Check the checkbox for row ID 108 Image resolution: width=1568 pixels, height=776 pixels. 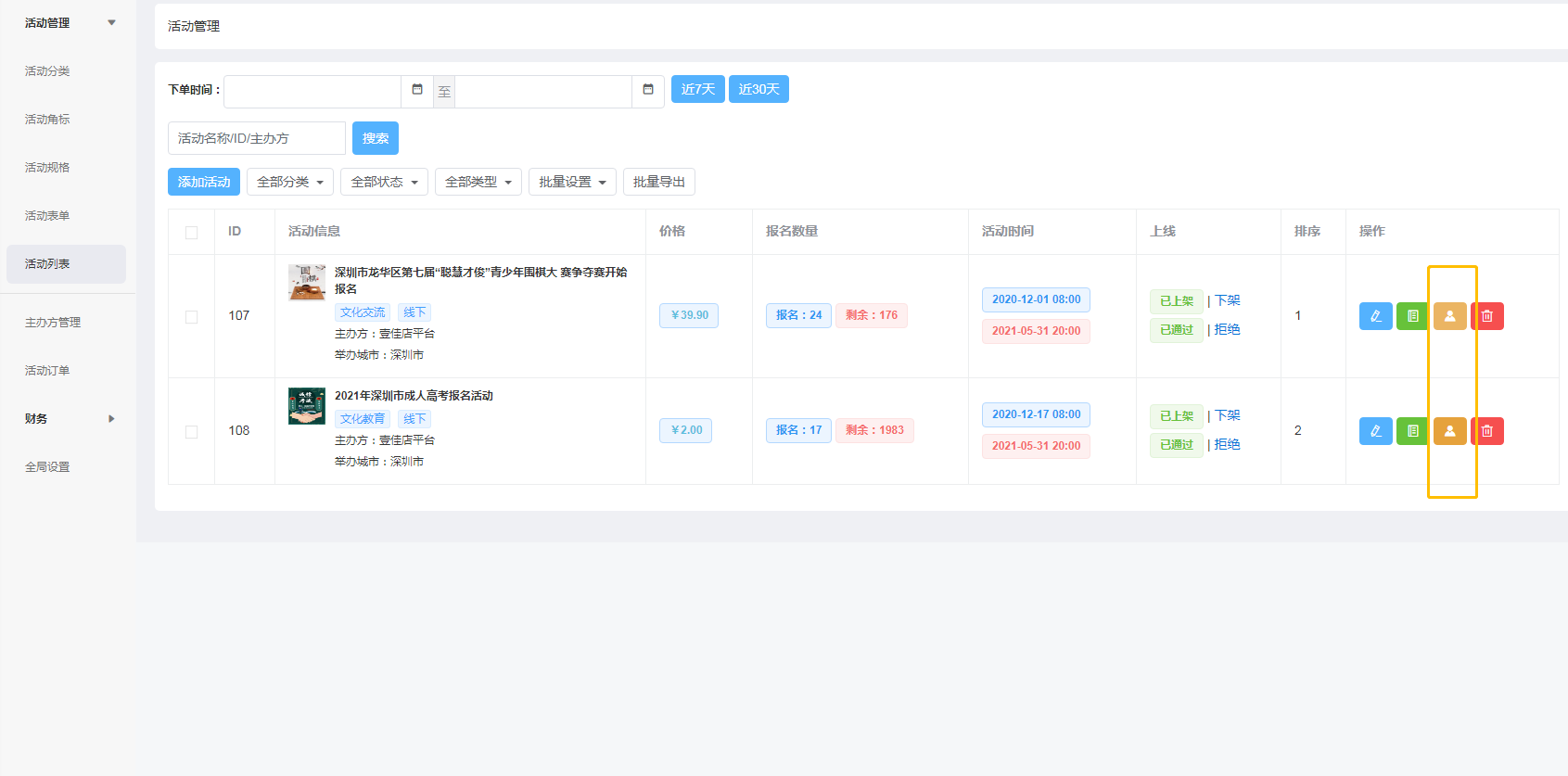coord(191,431)
